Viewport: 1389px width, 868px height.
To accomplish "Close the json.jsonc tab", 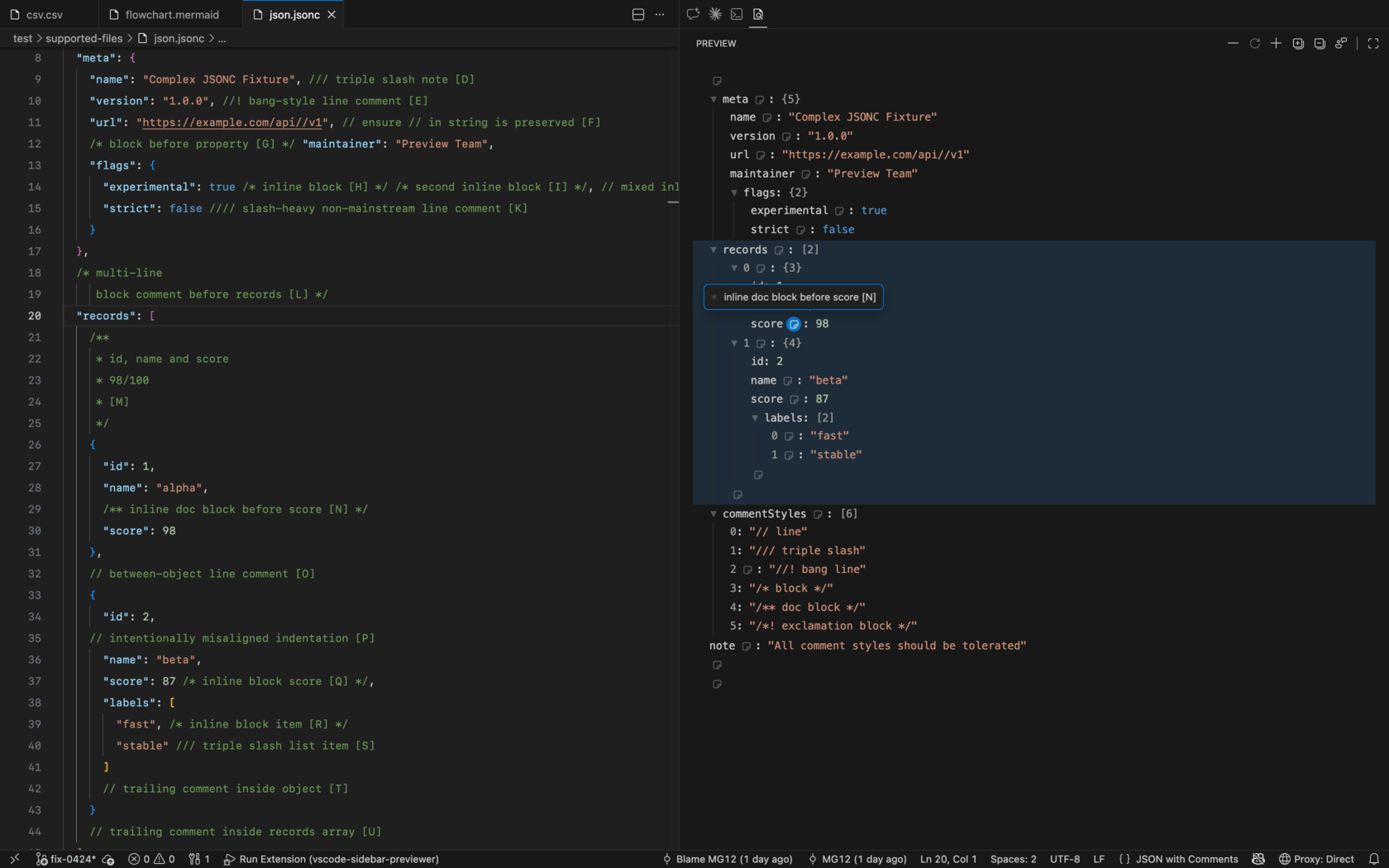I will (332, 14).
